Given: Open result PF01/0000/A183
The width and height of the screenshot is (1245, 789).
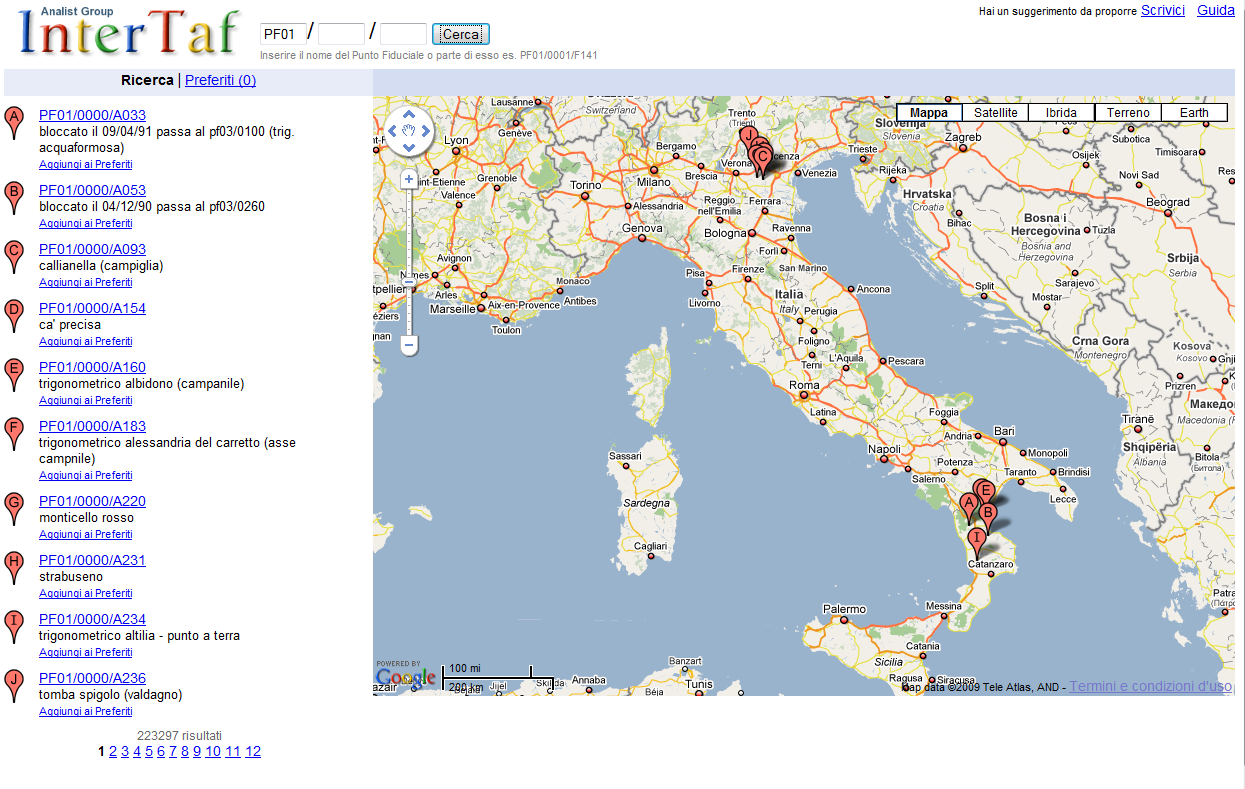Looking at the screenshot, I should (x=92, y=426).
